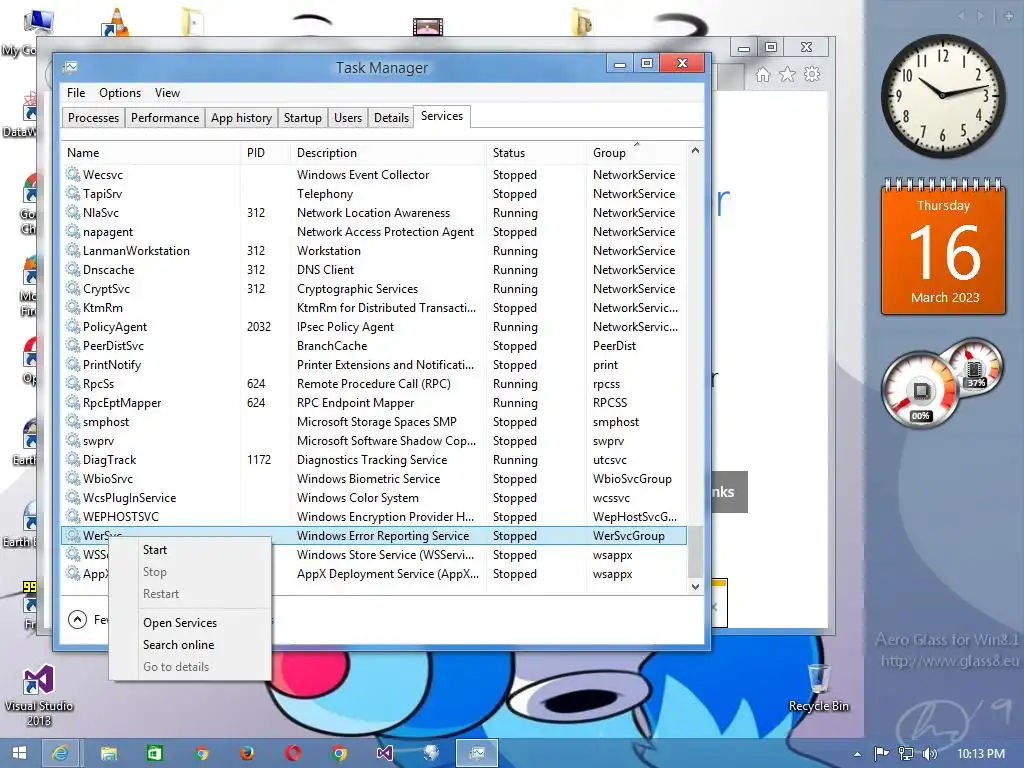Viewport: 1024px width, 768px height.
Task: Select Cryptographic Services description
Action: (357, 288)
